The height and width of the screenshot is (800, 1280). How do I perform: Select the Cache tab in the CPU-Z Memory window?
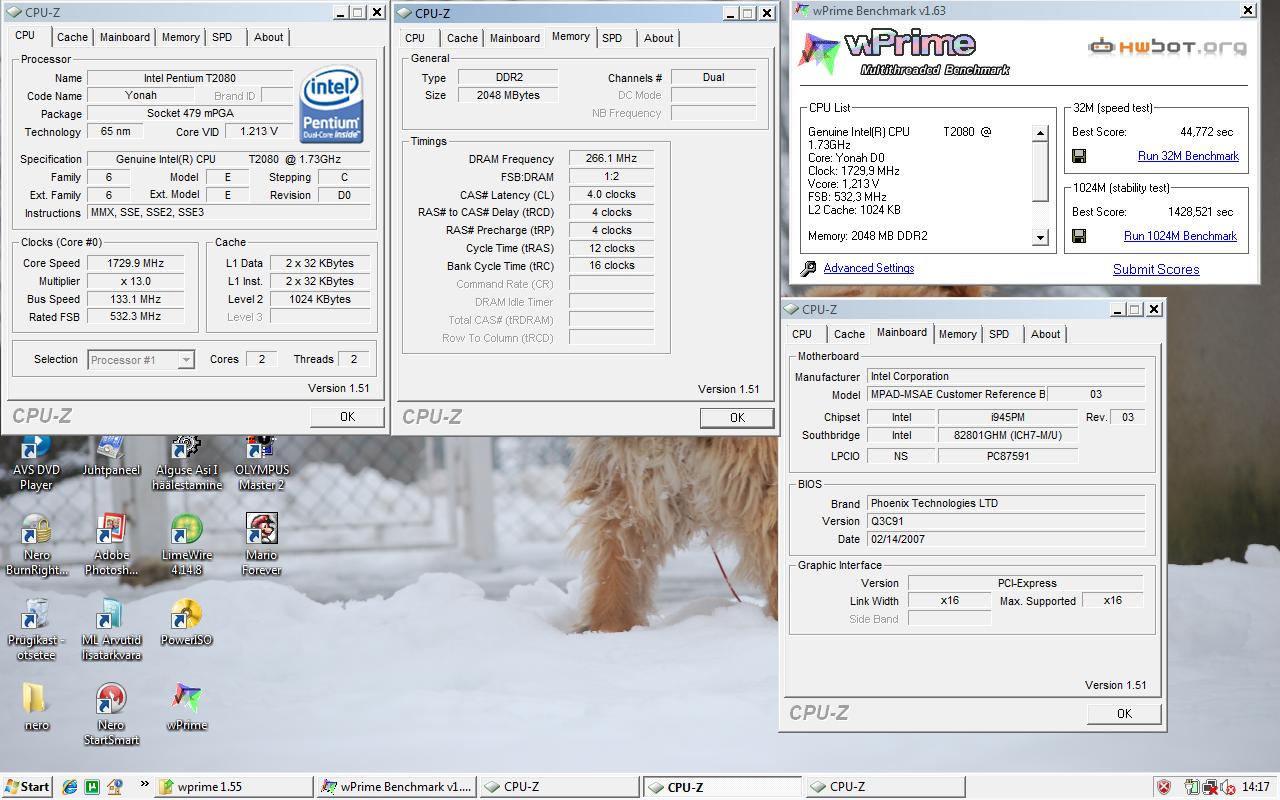462,38
